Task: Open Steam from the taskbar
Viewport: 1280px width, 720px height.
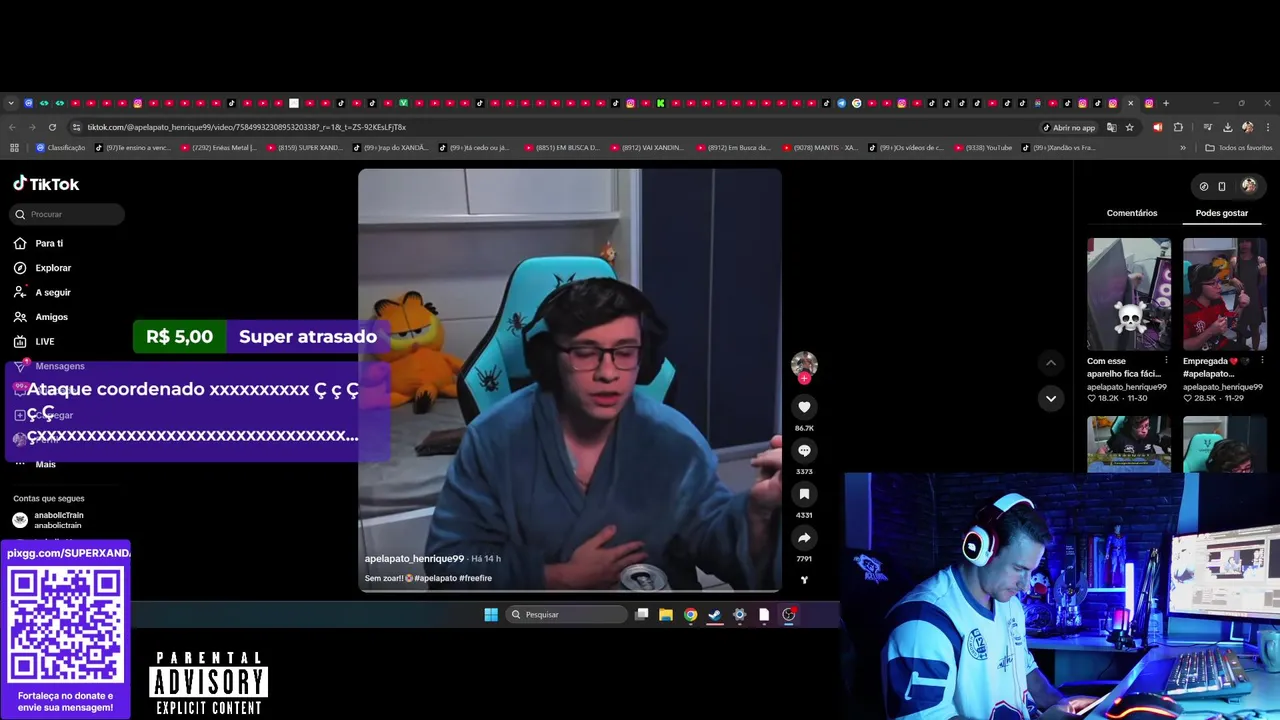Action: coord(715,614)
